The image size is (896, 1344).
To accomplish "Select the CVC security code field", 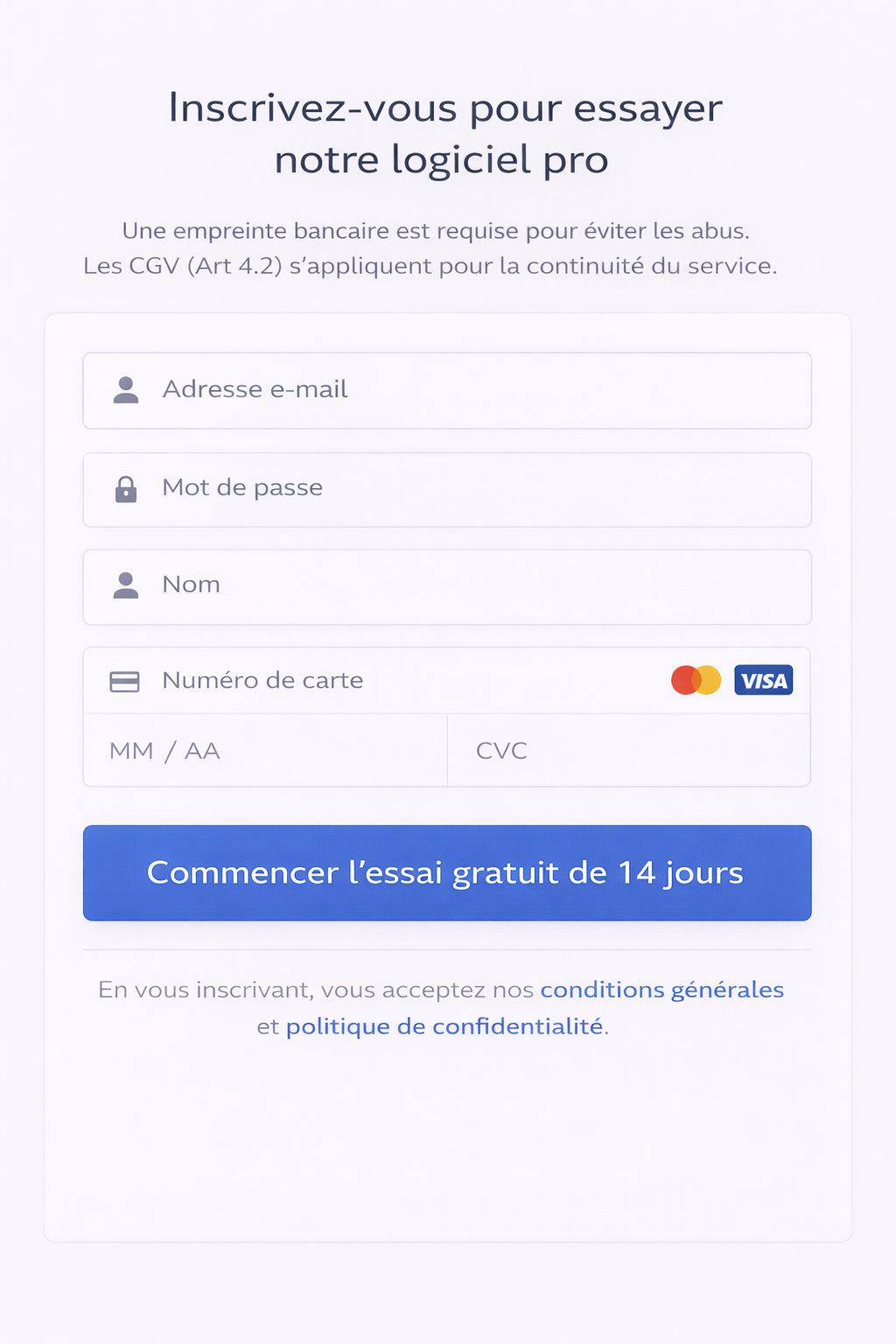I will [x=628, y=751].
